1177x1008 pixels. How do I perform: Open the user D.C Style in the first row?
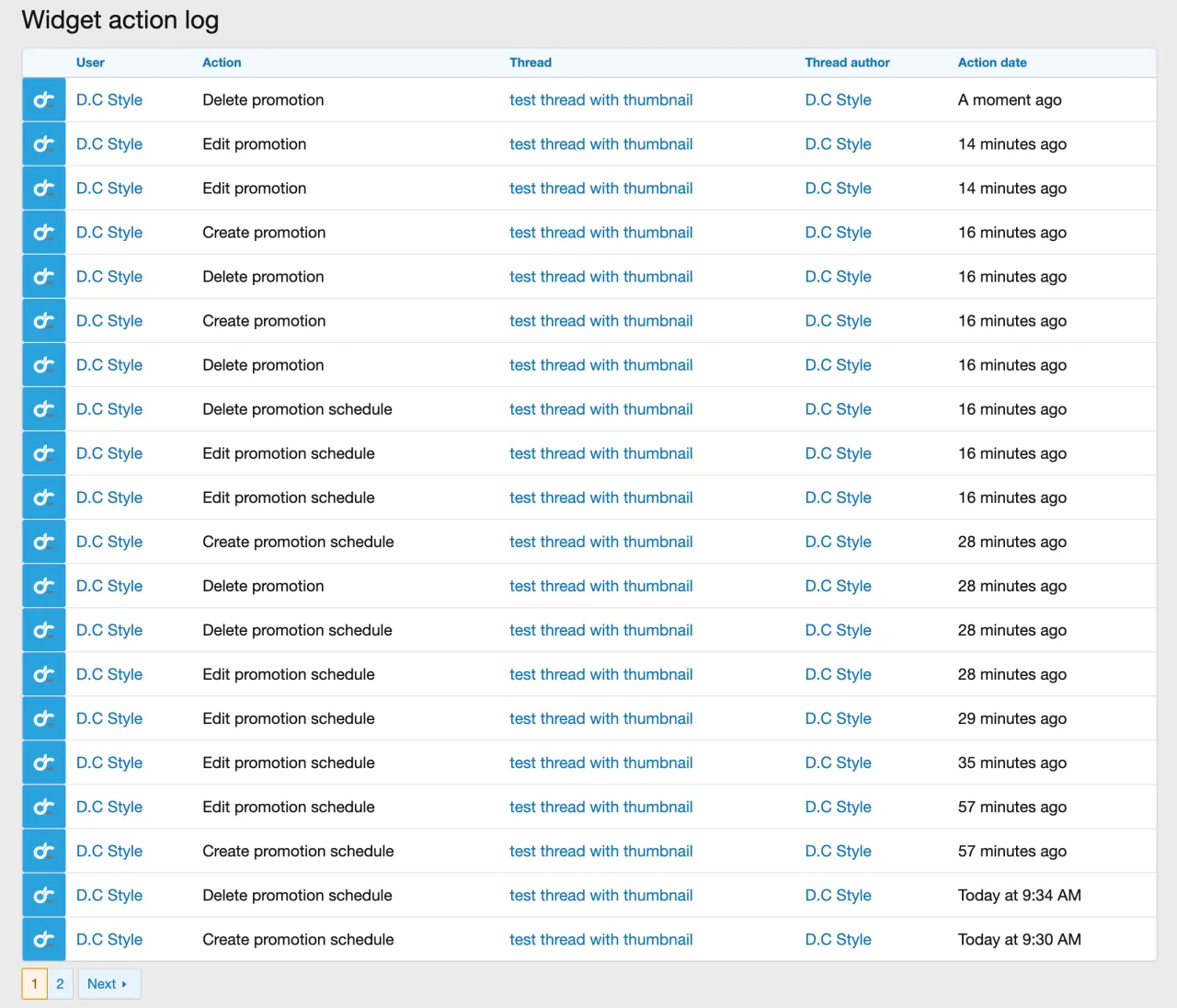pos(109,100)
